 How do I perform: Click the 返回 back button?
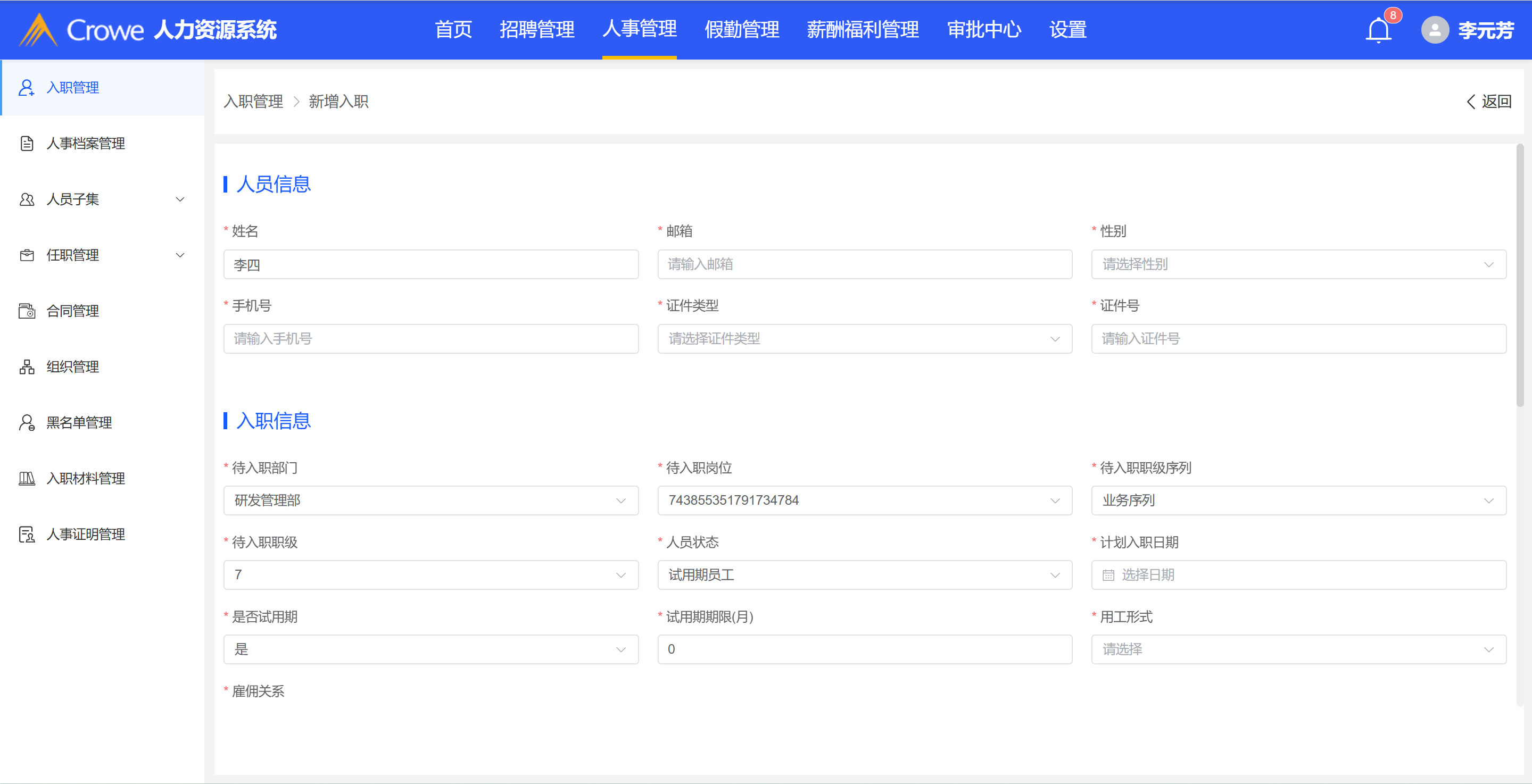(1489, 102)
